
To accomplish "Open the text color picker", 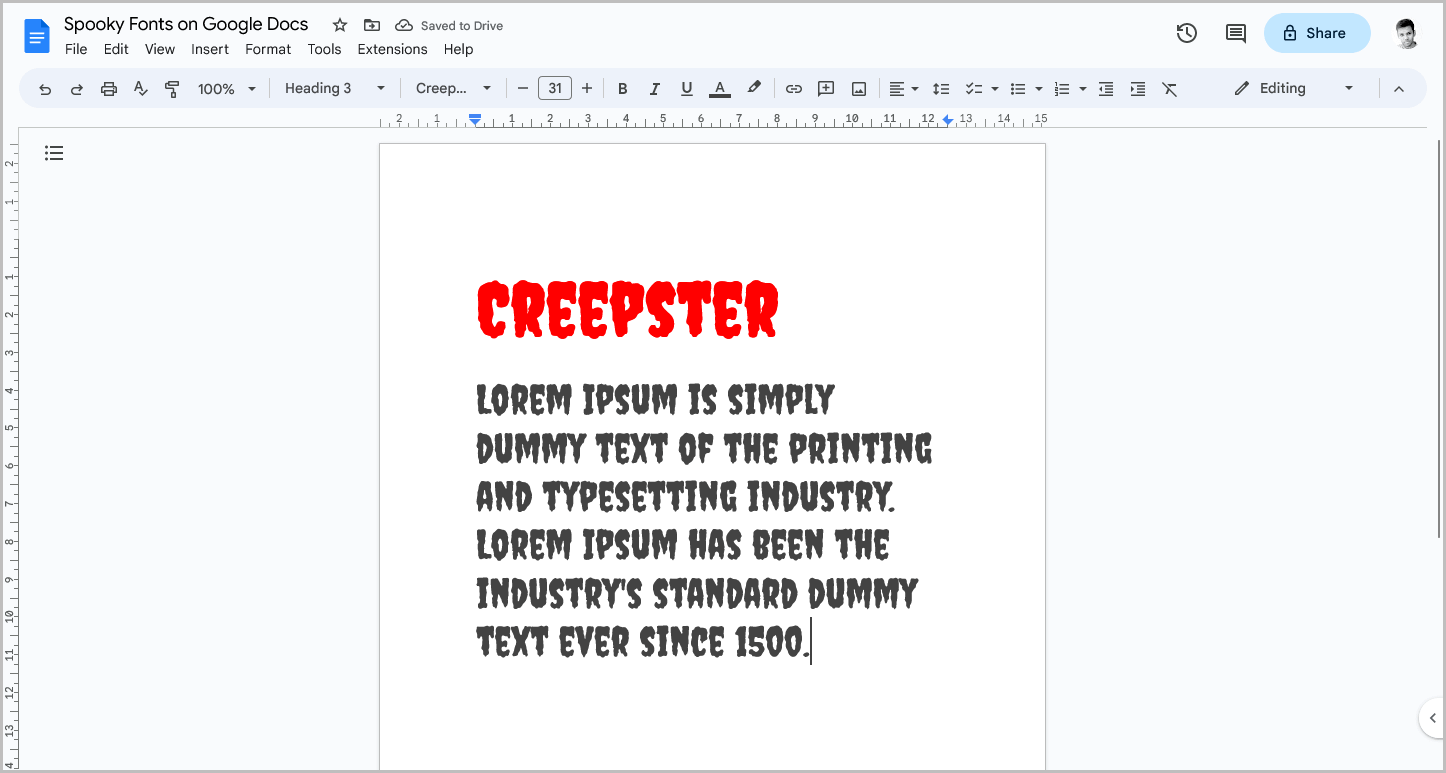I will pos(719,88).
